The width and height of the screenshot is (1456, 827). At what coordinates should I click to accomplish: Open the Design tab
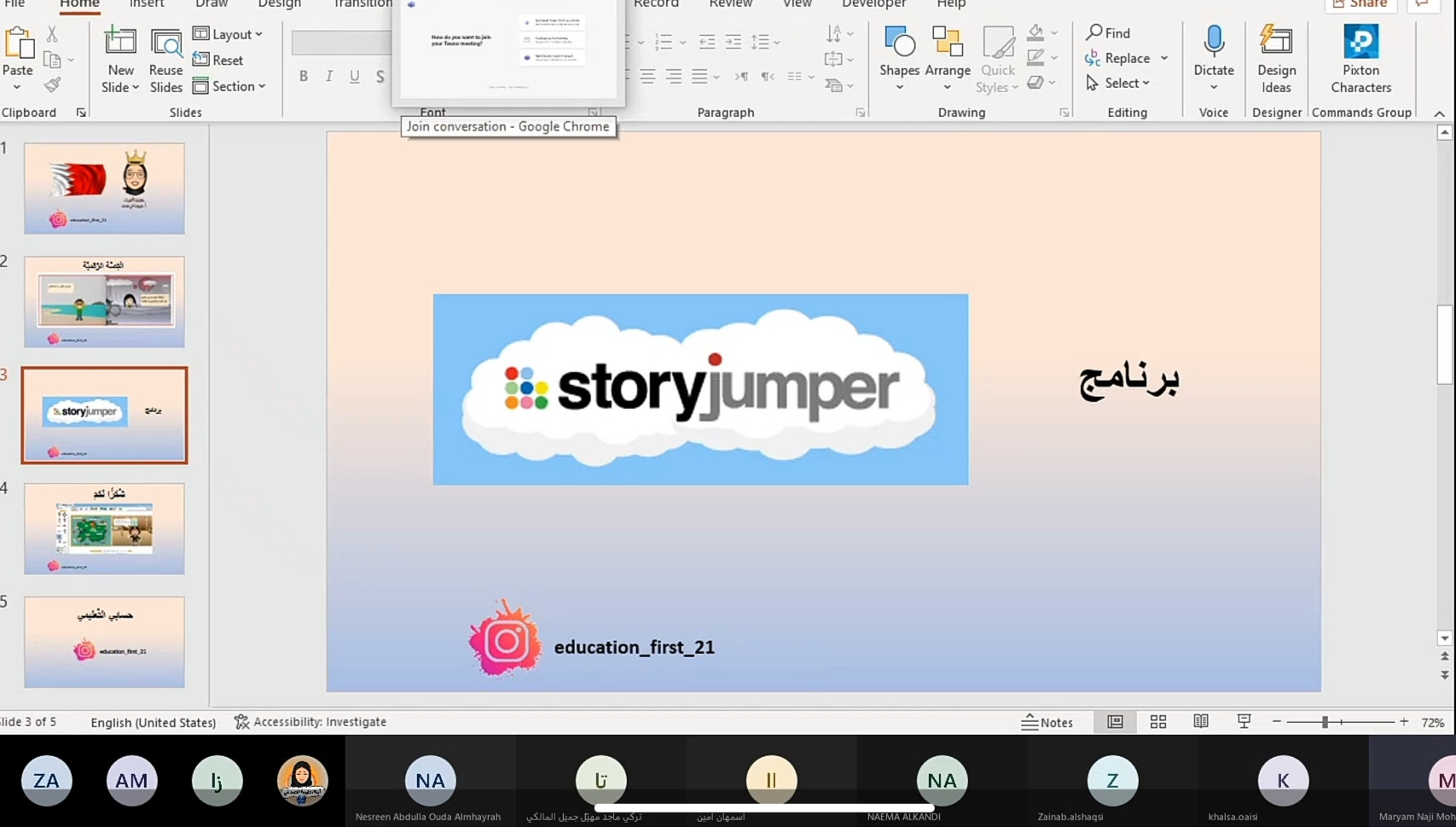click(x=280, y=4)
